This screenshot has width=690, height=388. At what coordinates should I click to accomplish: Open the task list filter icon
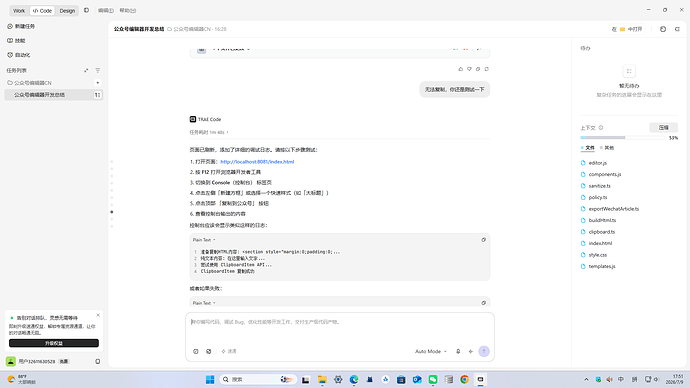coord(98,70)
